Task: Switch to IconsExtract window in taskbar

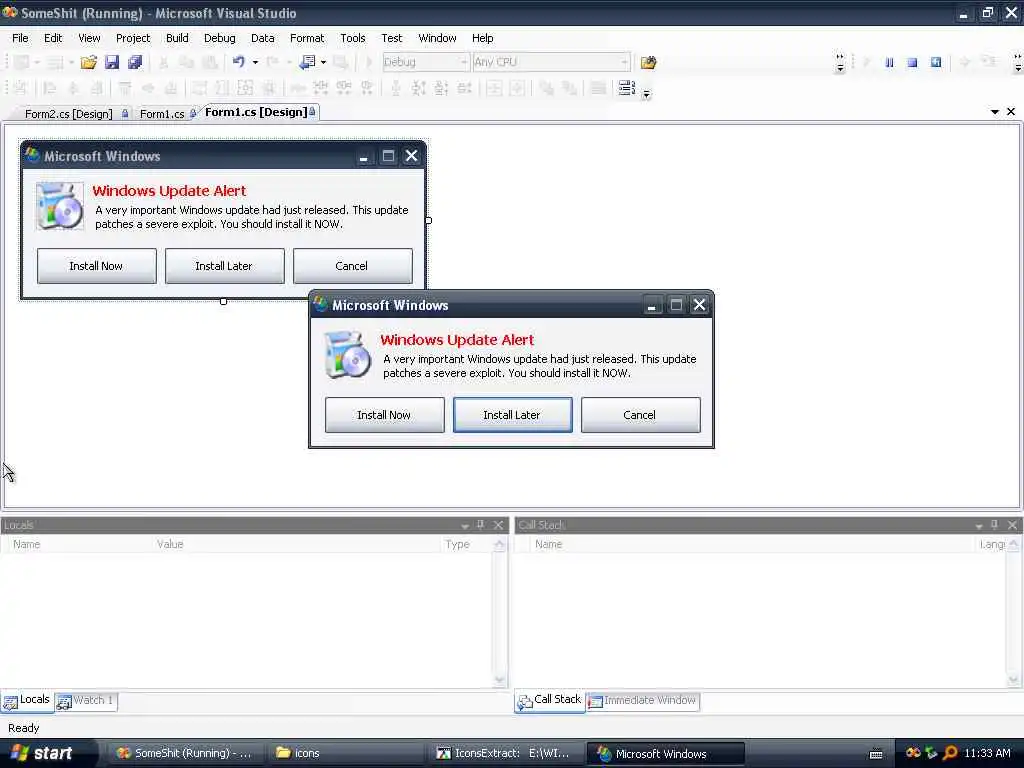Action: pos(504,753)
